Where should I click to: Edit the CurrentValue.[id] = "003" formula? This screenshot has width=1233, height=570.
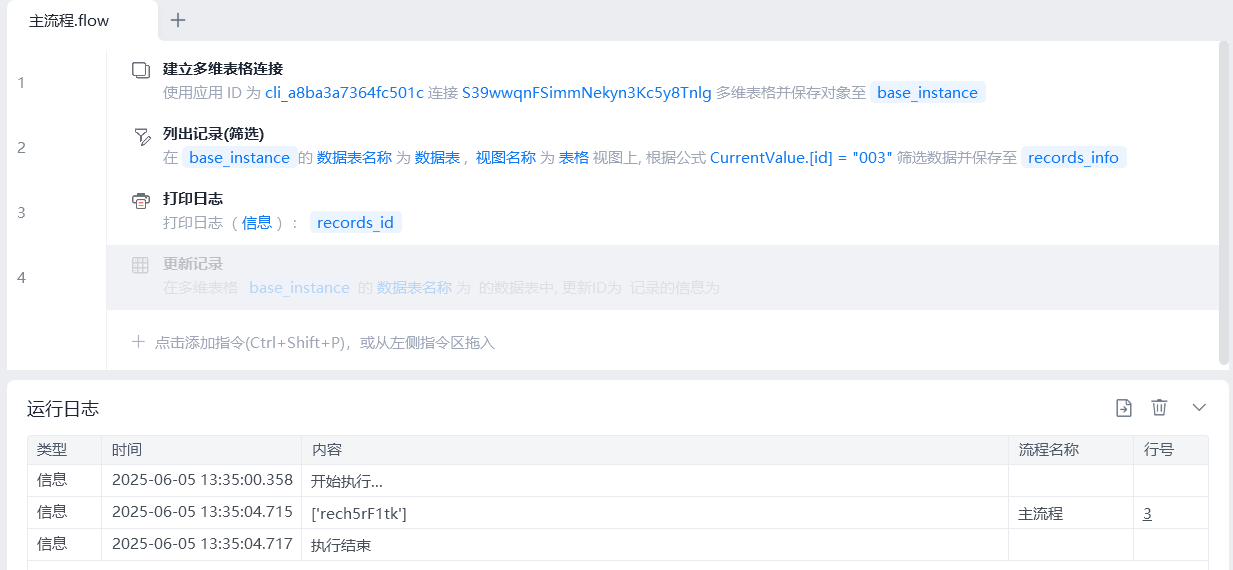(x=800, y=158)
